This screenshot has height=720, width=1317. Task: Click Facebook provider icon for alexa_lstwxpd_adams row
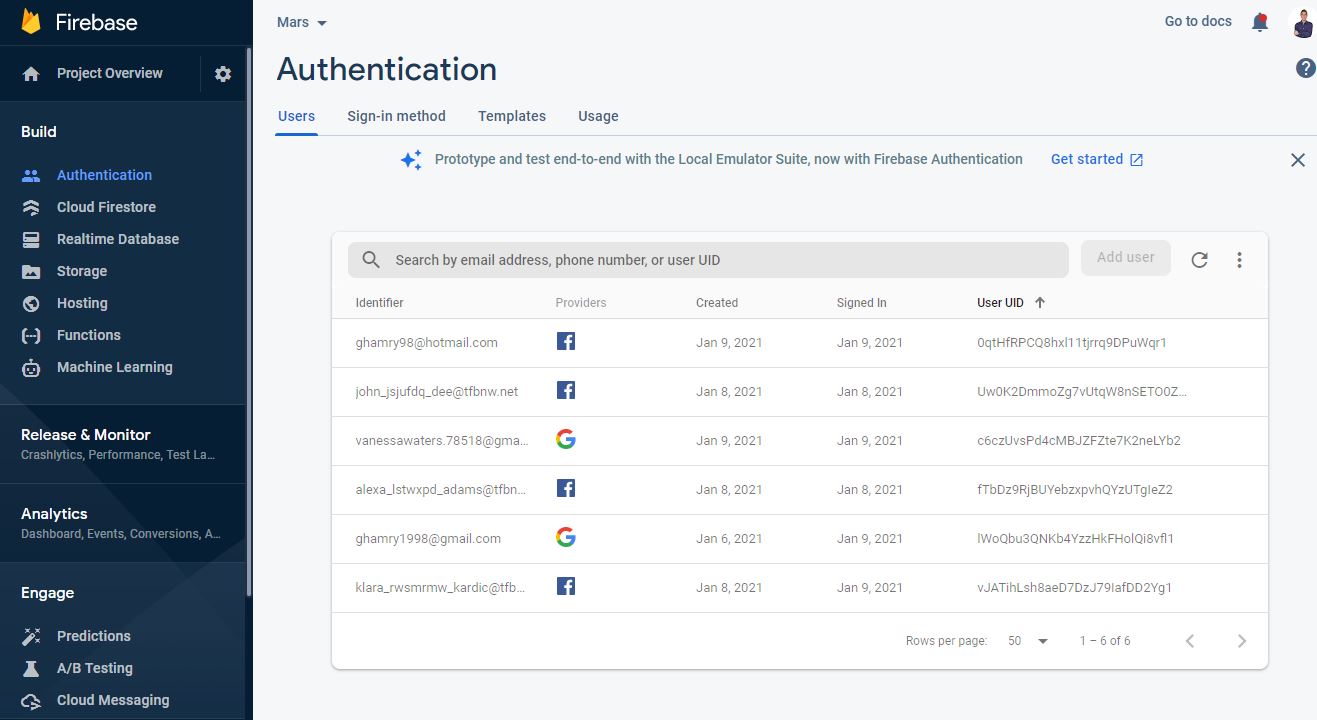click(566, 489)
